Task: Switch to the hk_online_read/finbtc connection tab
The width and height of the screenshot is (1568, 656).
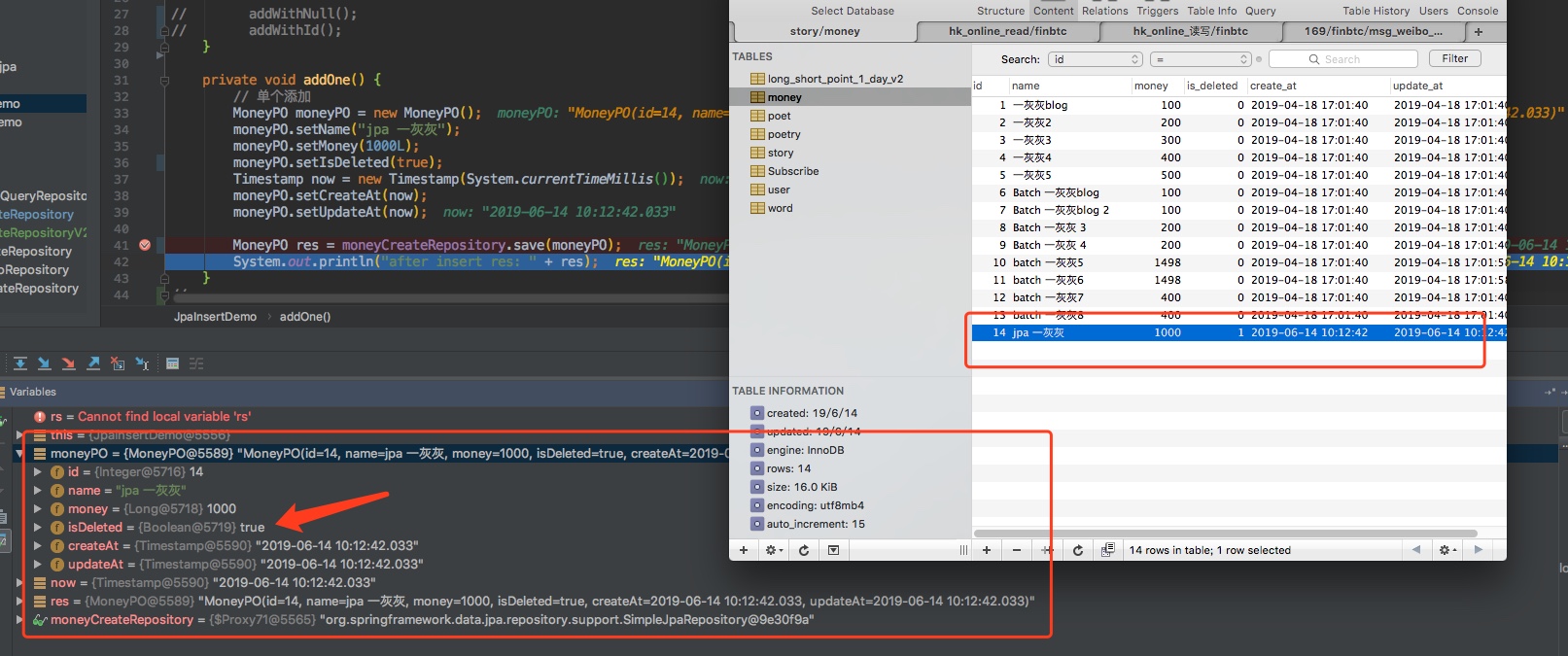Action: 1007,31
